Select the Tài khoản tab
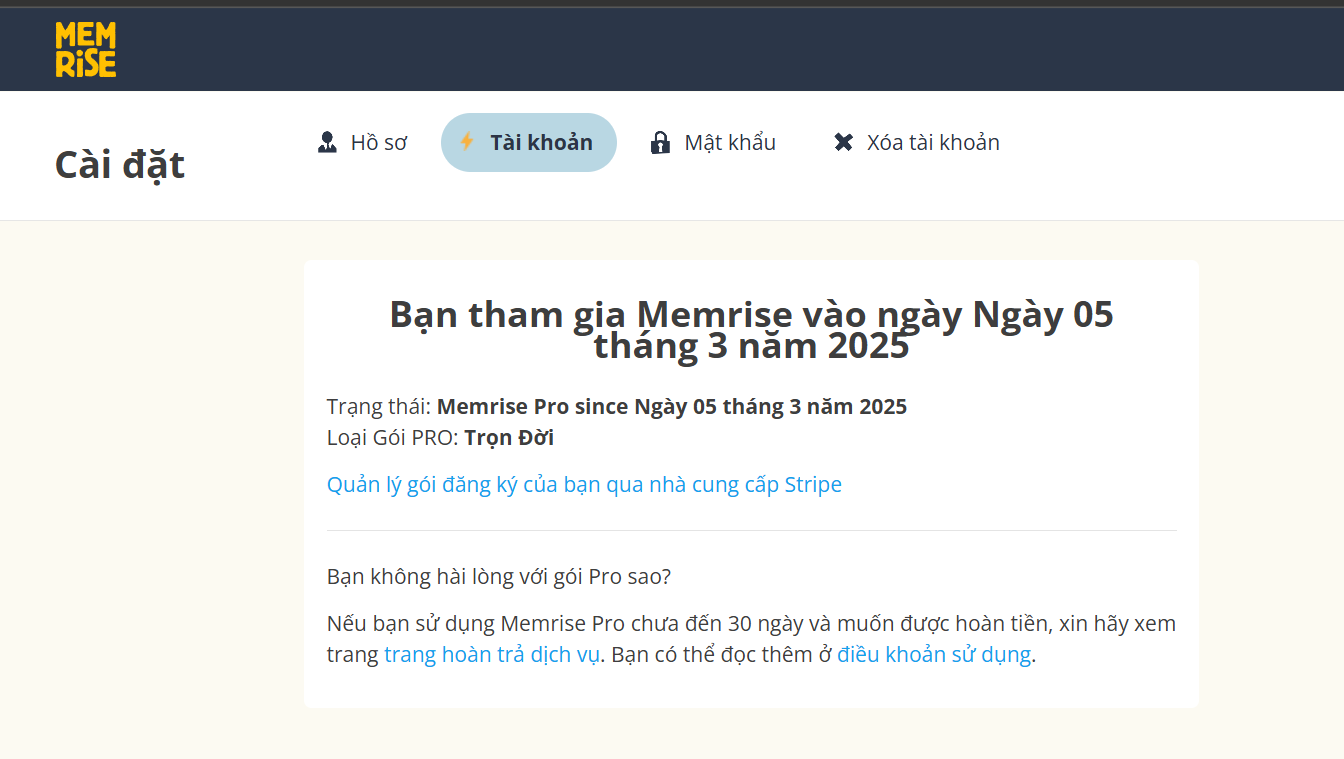The image size is (1344, 759). tap(529, 143)
